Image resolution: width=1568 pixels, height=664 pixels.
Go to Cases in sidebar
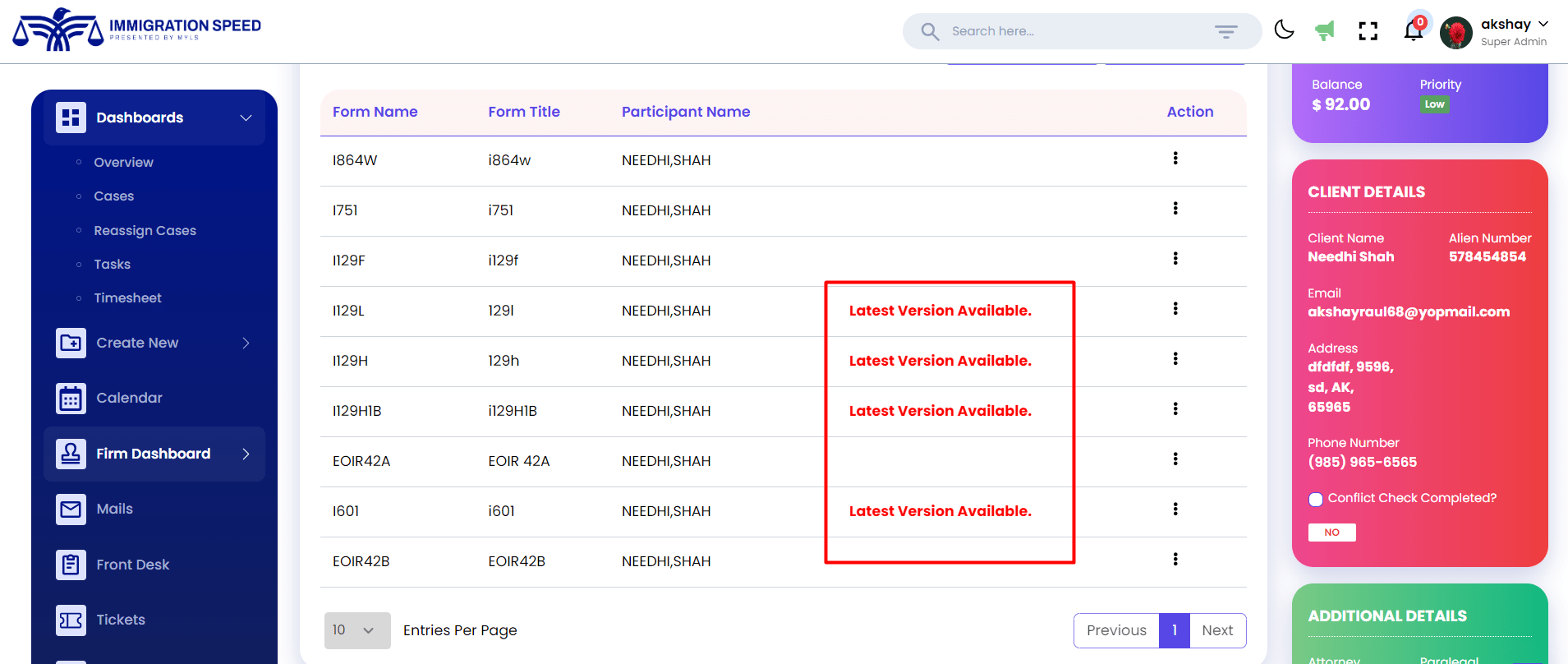113,196
